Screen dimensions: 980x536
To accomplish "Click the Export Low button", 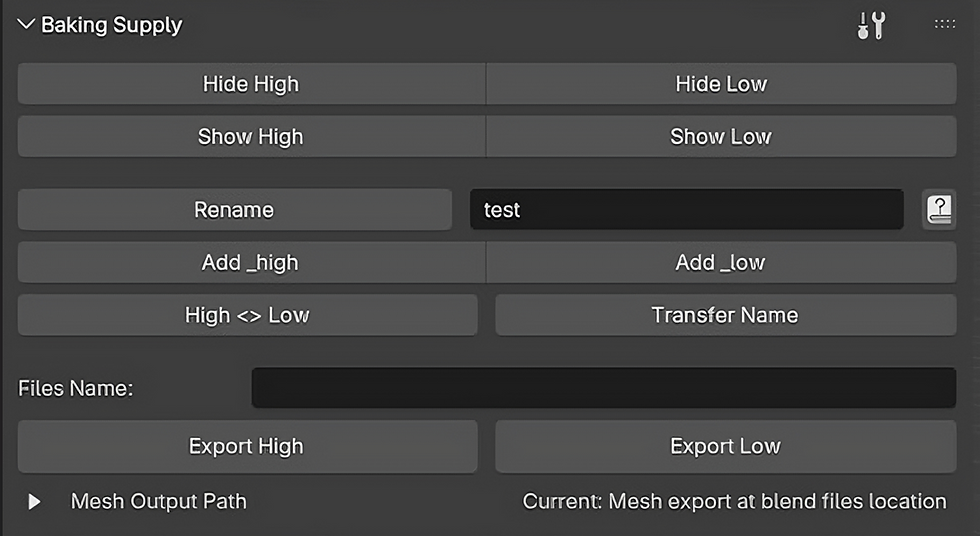I will [x=725, y=446].
